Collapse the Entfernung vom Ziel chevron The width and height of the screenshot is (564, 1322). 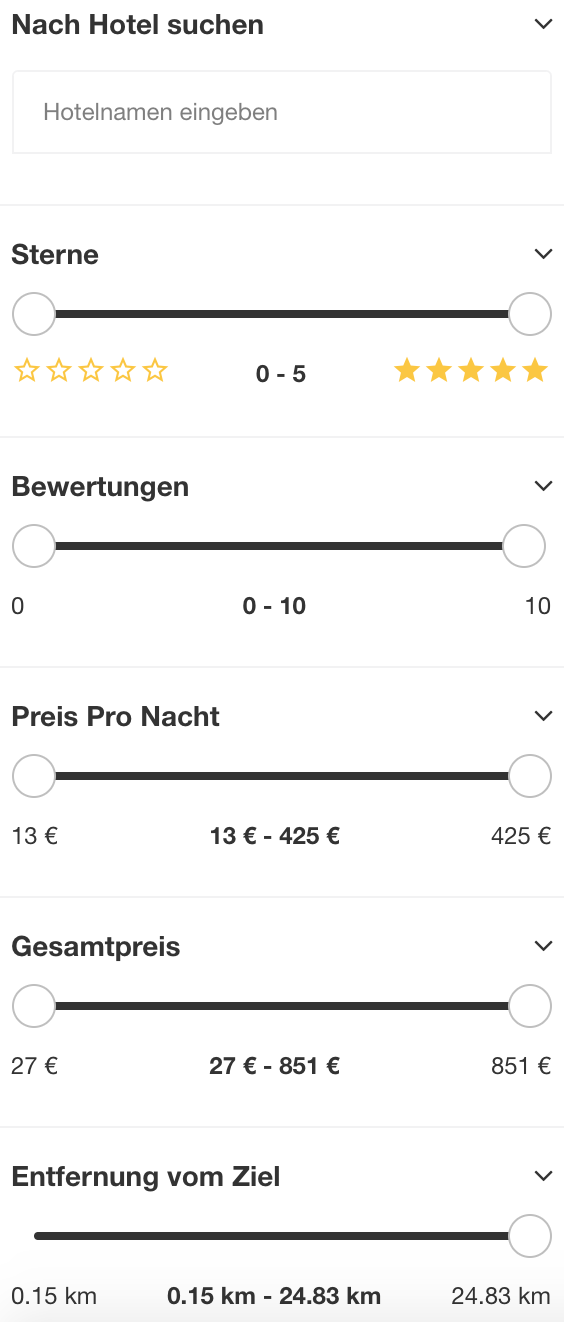[x=543, y=1176]
